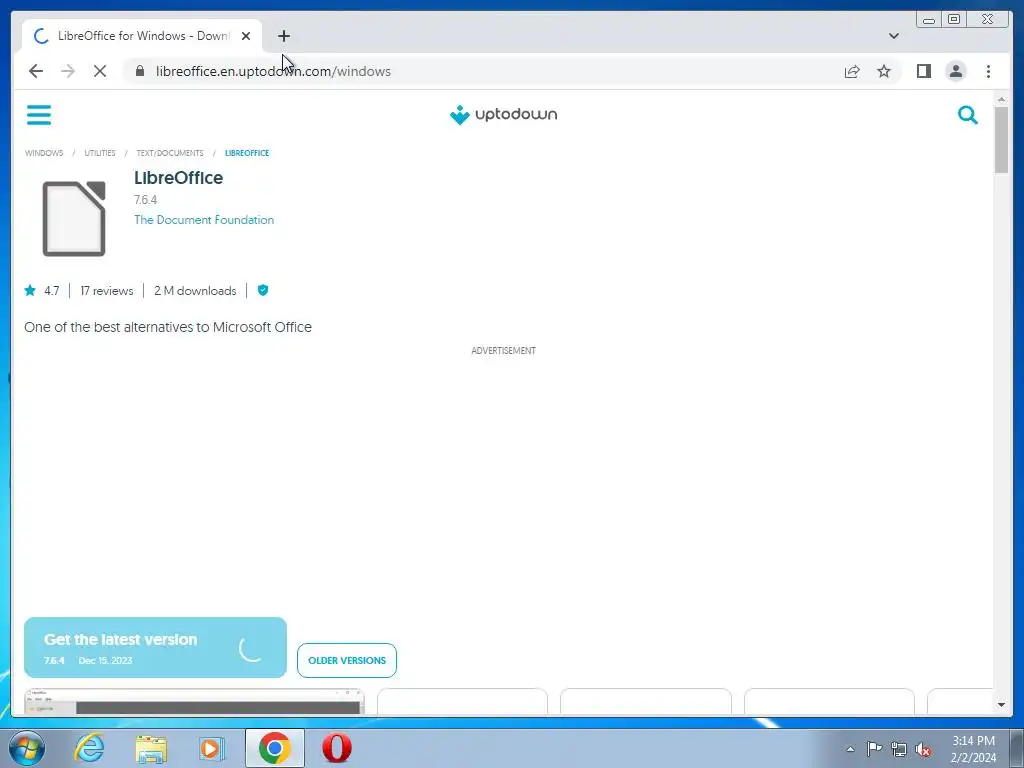Click Get the latest version button
1024x768 pixels.
[155, 647]
